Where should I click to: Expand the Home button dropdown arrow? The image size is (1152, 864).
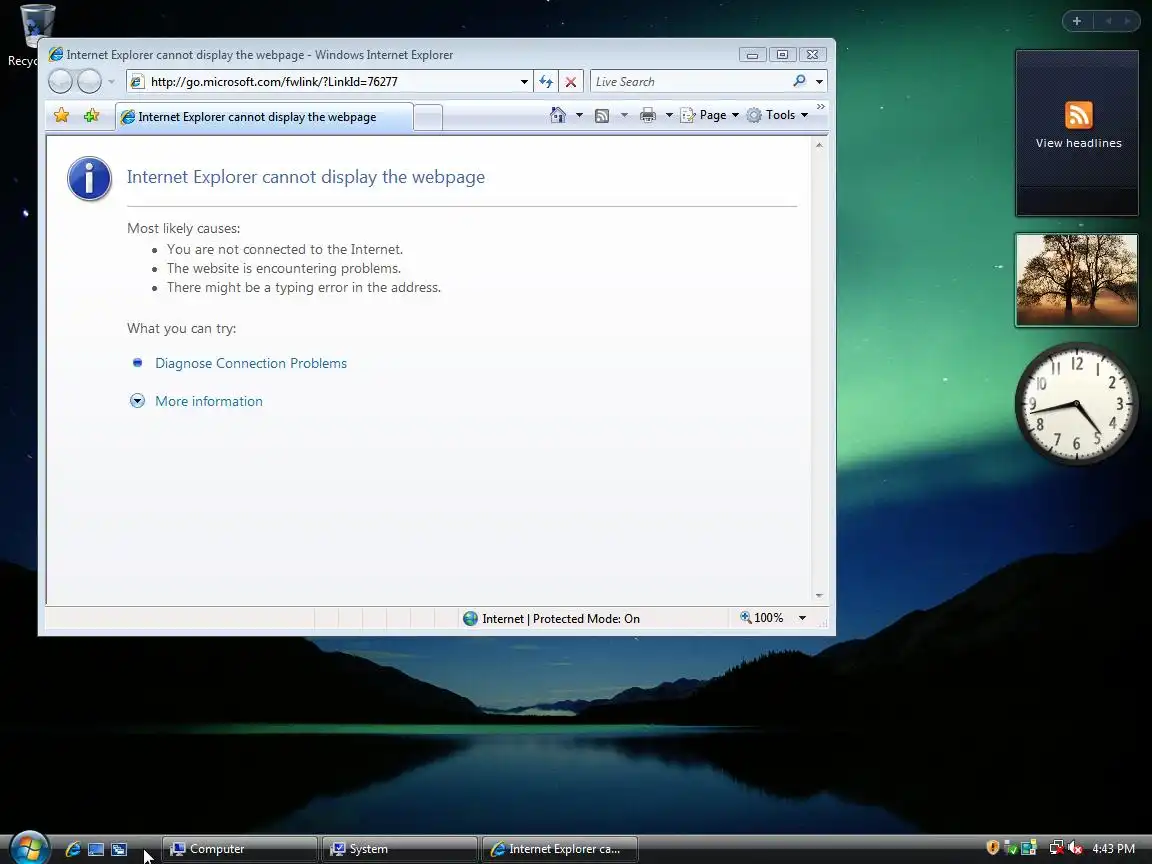pyautogui.click(x=579, y=115)
